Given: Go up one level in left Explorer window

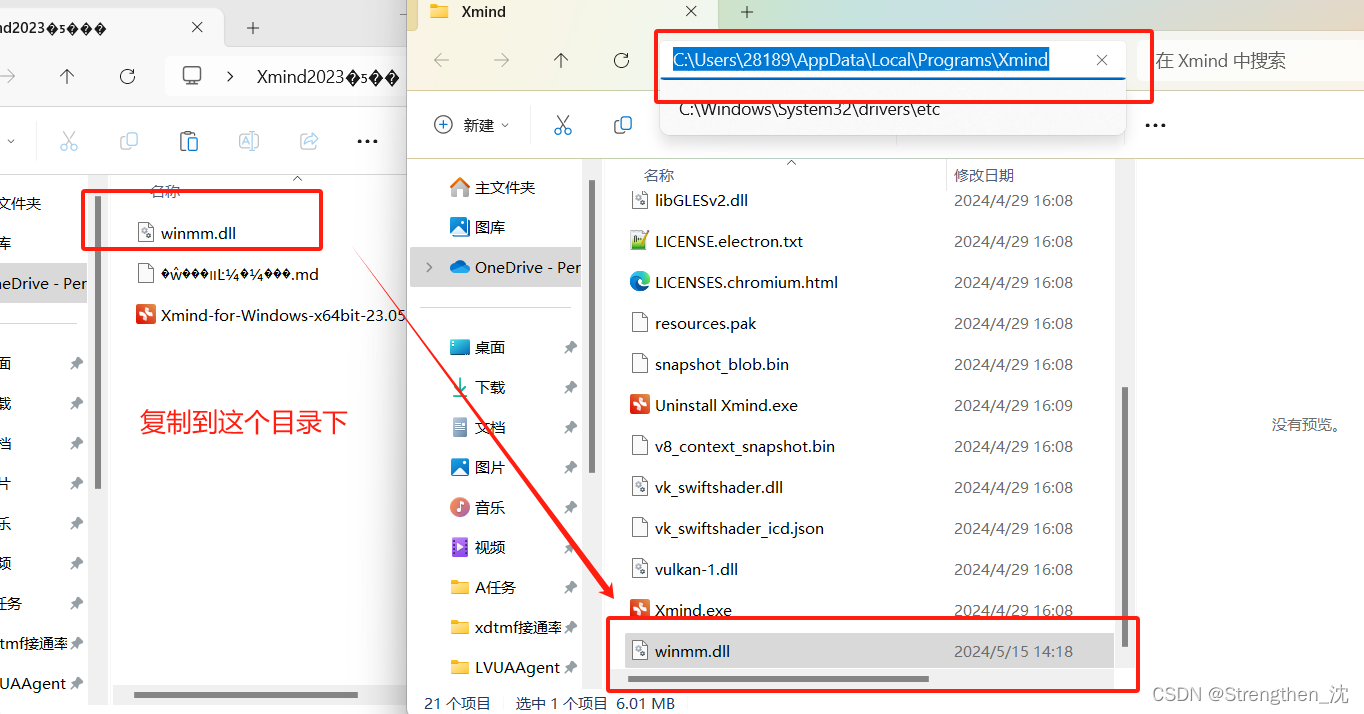Looking at the screenshot, I should pos(67,76).
